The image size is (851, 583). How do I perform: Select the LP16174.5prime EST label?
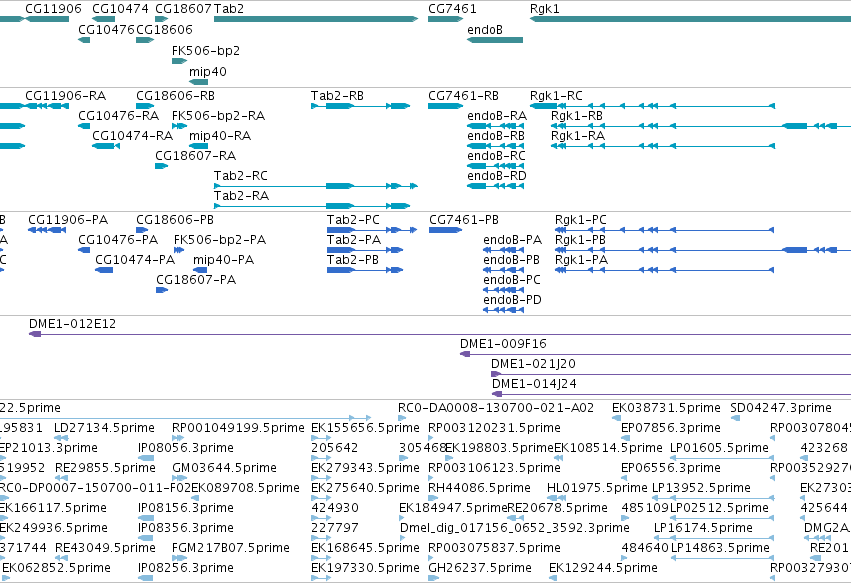coord(703,528)
